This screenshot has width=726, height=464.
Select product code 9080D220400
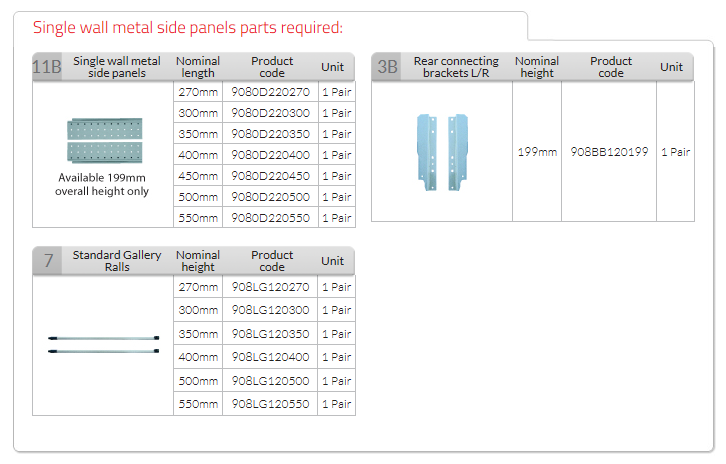pos(271,155)
